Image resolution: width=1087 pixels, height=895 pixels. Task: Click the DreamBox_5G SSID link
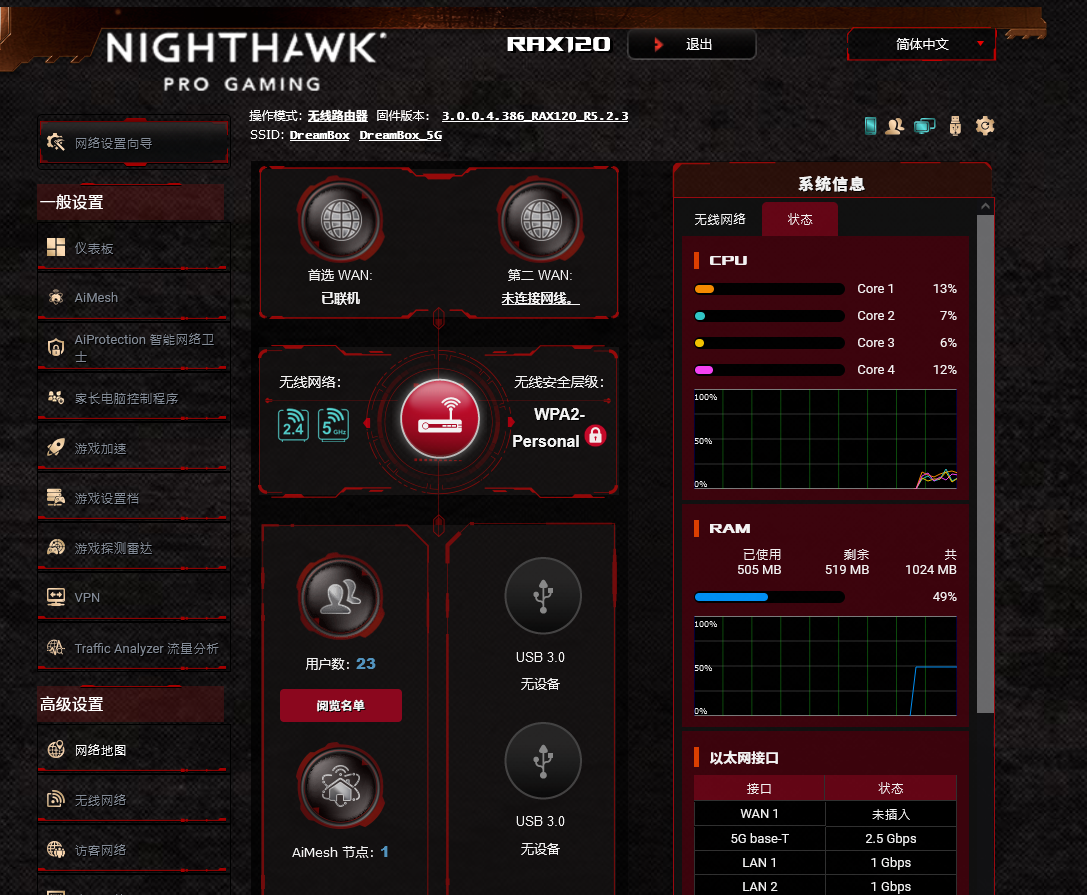pos(400,134)
